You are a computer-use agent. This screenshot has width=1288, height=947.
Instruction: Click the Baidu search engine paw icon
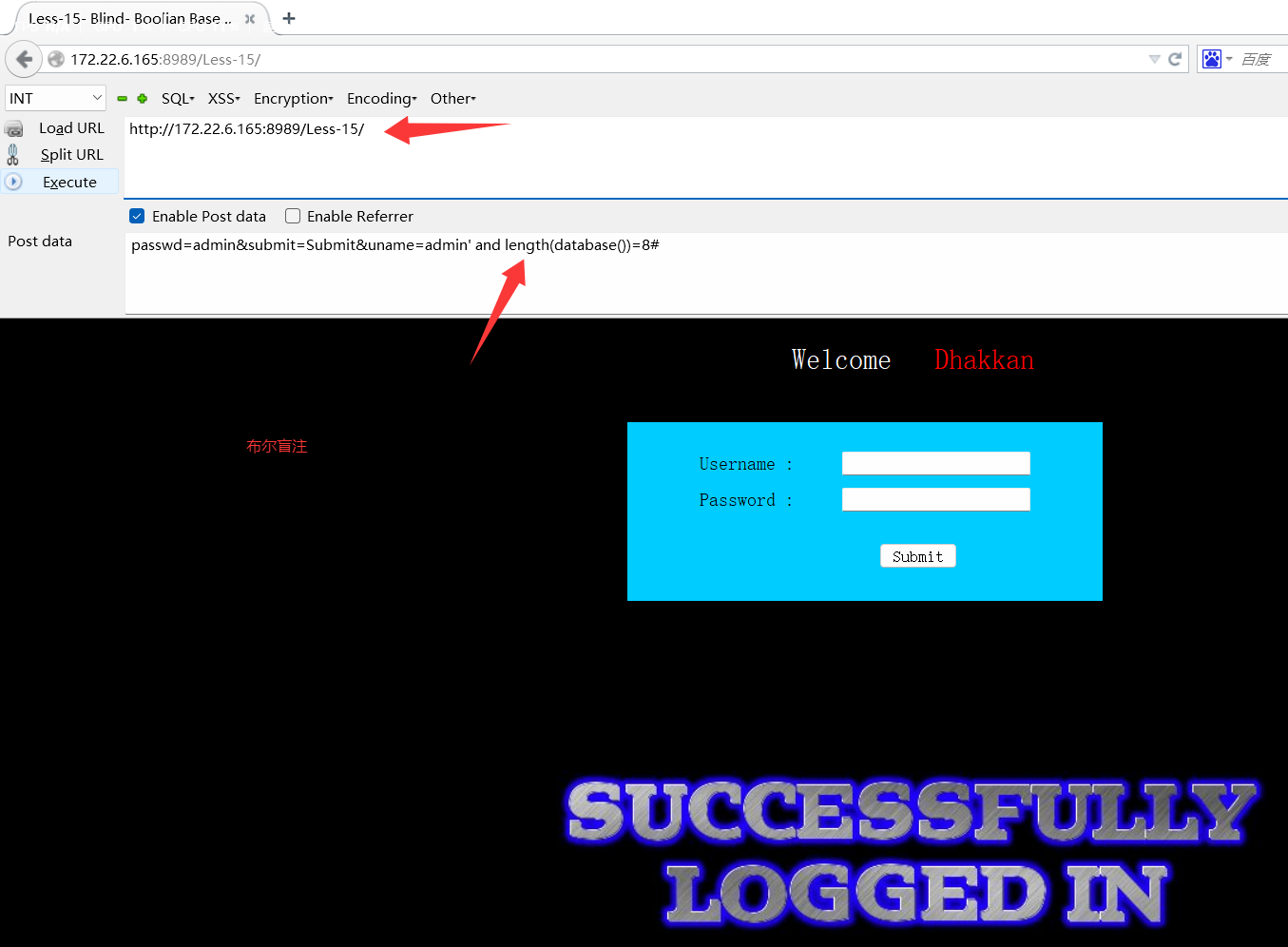coord(1211,59)
